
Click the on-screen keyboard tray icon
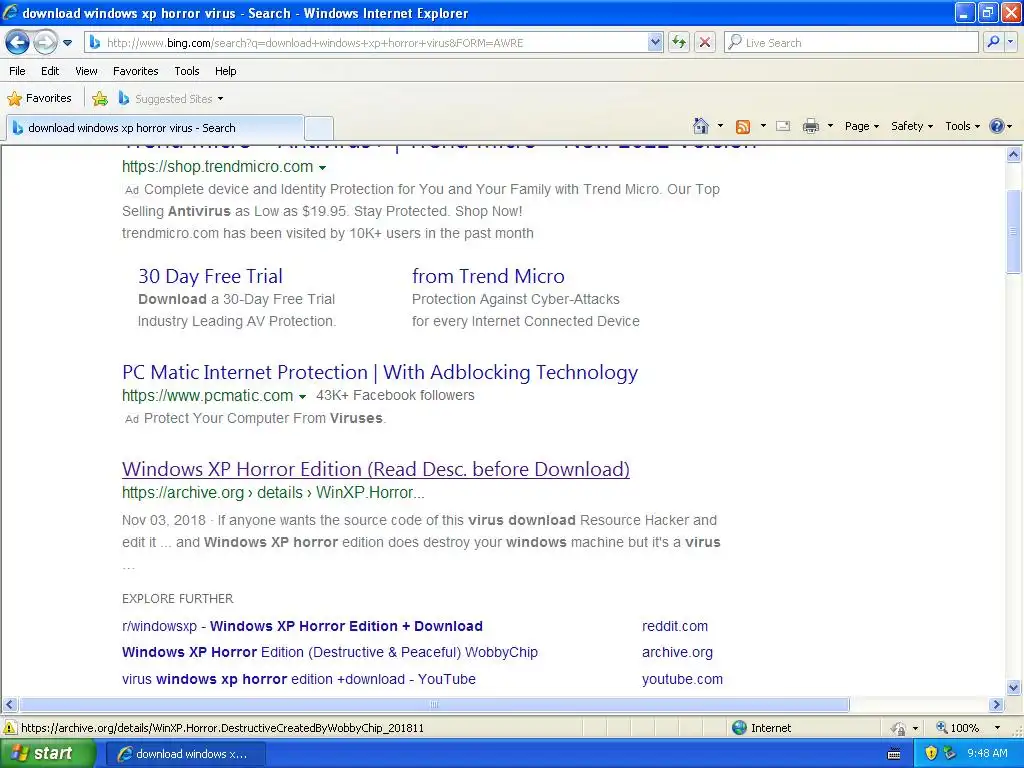pyautogui.click(x=894, y=754)
